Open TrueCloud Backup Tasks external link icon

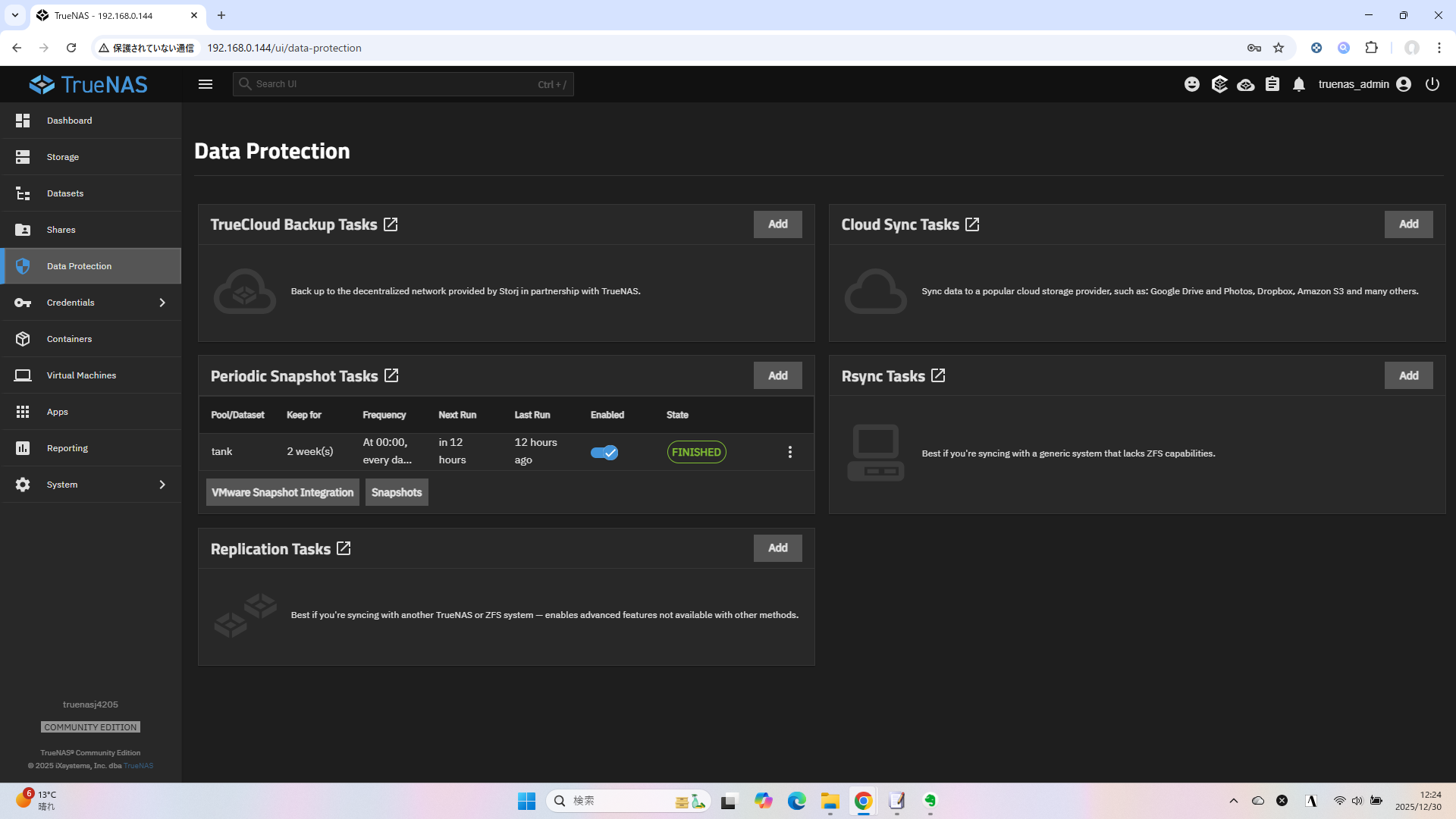pyautogui.click(x=391, y=224)
